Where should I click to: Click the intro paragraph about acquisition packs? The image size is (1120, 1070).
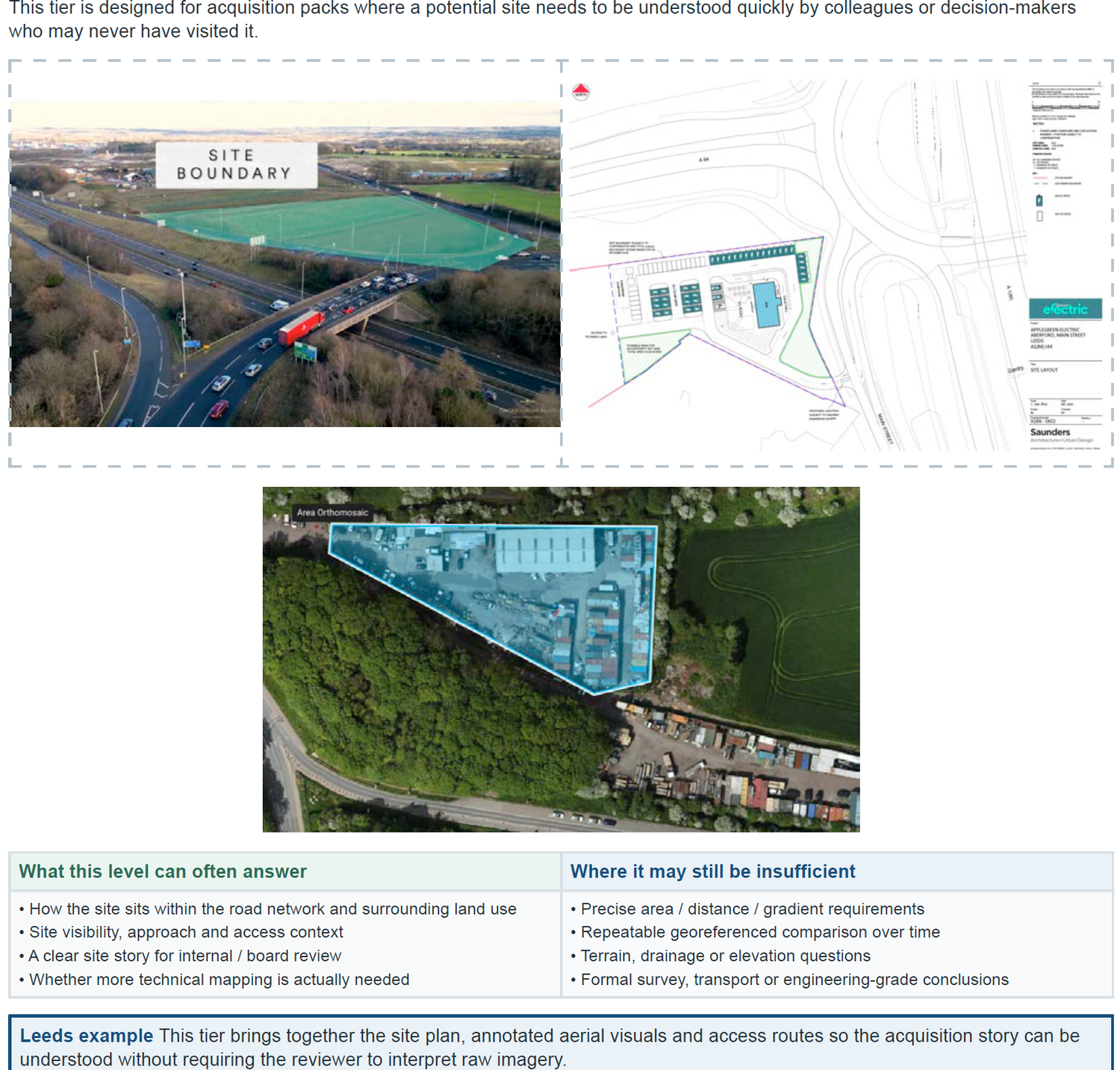[542, 19]
